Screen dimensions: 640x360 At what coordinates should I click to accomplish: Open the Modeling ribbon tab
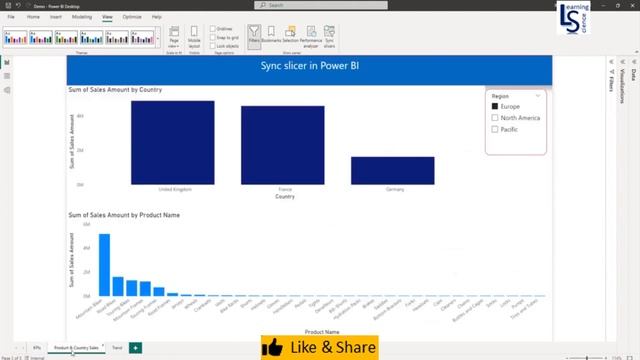(82, 17)
